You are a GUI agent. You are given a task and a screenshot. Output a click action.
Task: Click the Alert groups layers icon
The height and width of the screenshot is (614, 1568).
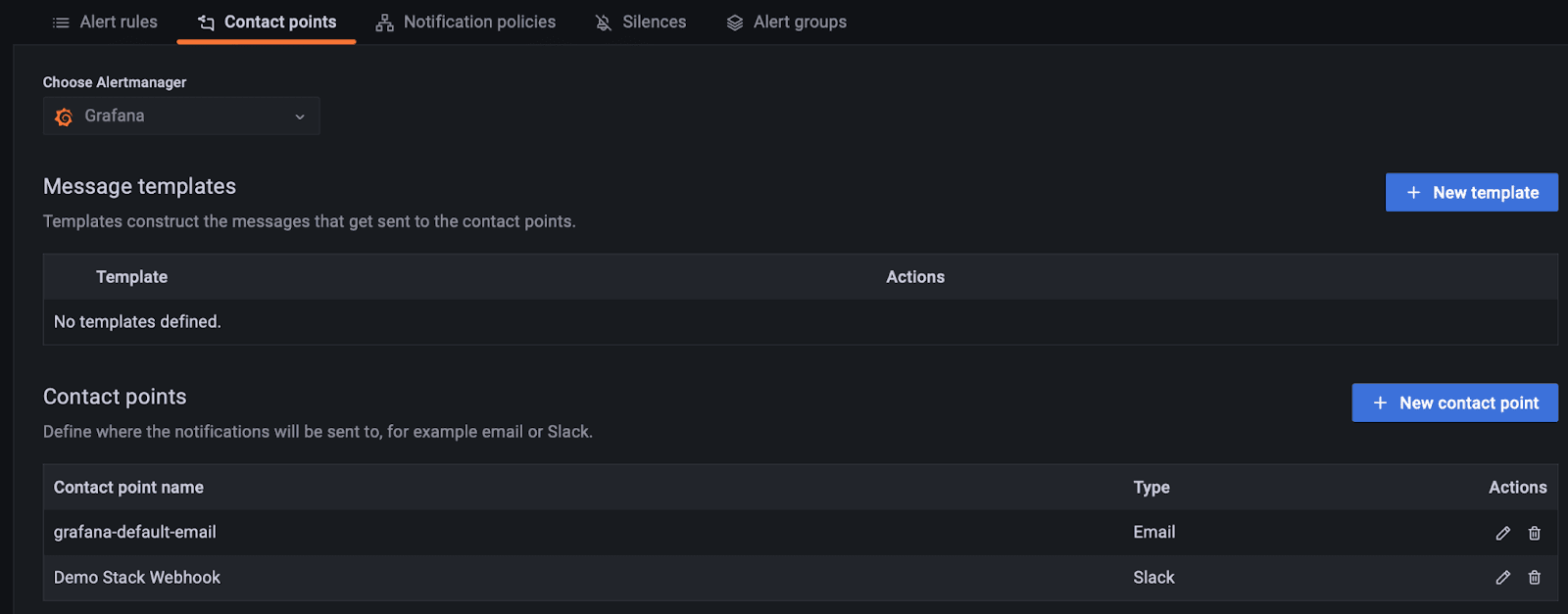(735, 23)
